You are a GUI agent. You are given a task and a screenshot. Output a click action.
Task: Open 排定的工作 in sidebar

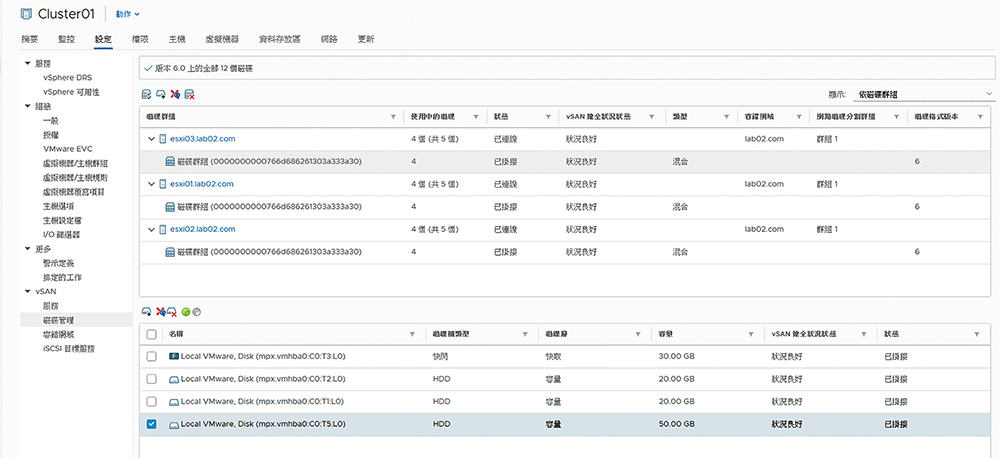[x=62, y=277]
